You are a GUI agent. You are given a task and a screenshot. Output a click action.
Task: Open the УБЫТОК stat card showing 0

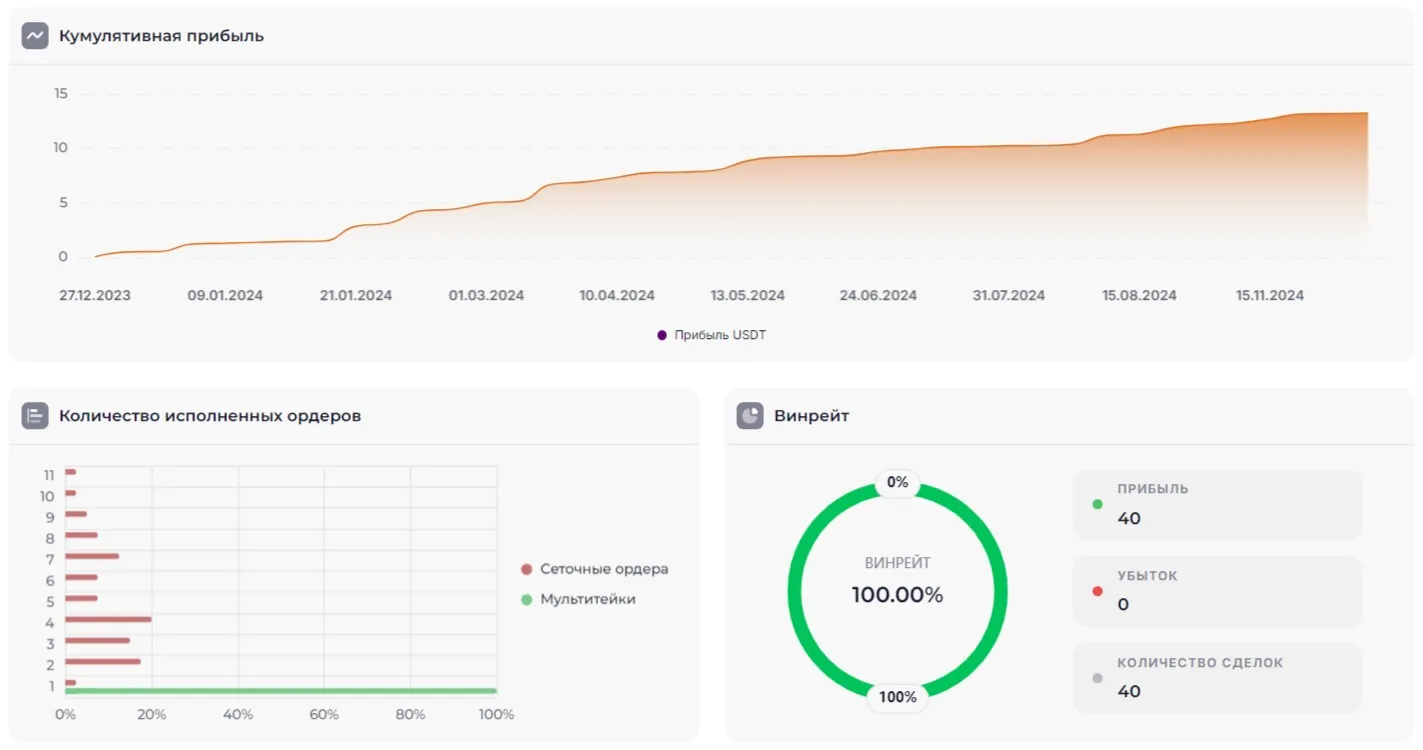tap(1217, 591)
